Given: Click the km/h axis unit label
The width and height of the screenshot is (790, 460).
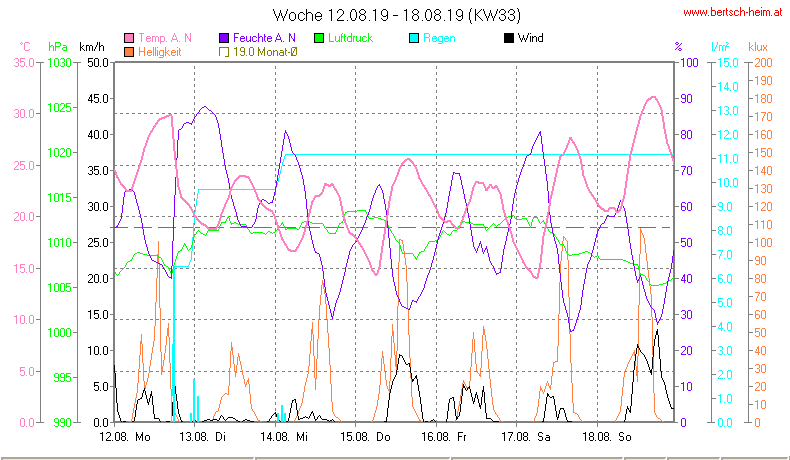Looking at the screenshot, I should coord(92,47).
